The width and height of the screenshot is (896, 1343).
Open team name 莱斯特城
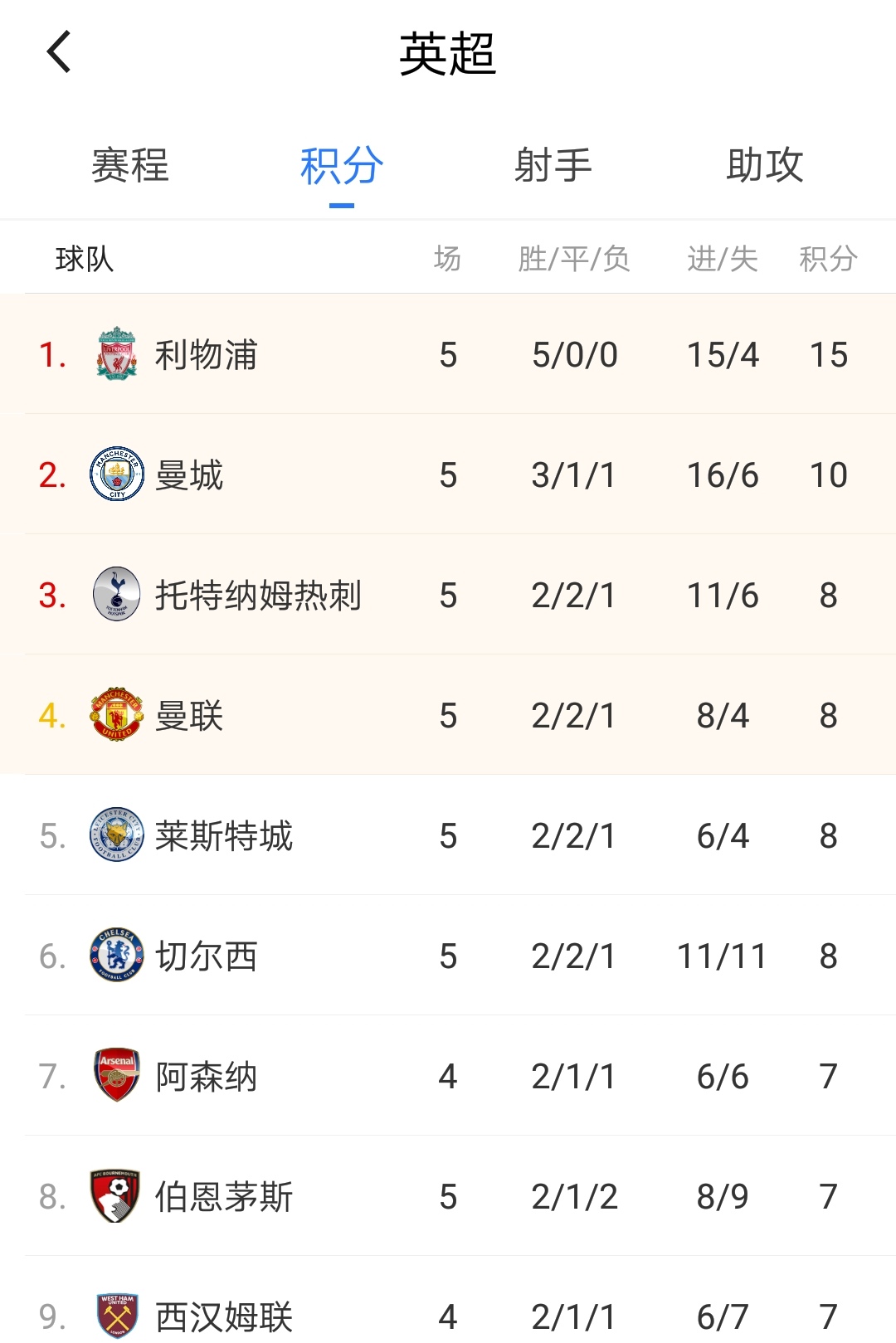click(224, 836)
